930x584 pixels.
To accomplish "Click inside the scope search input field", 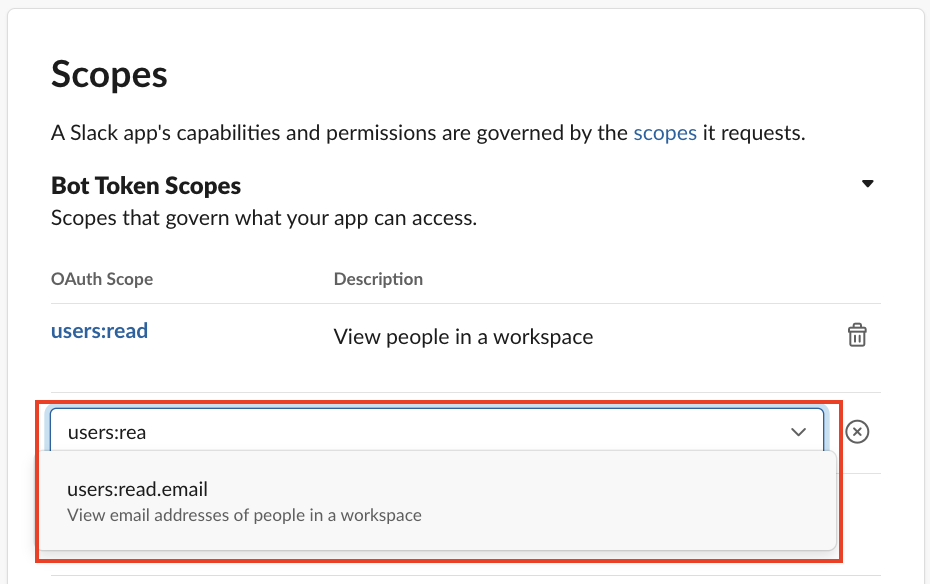I will 300,431.
